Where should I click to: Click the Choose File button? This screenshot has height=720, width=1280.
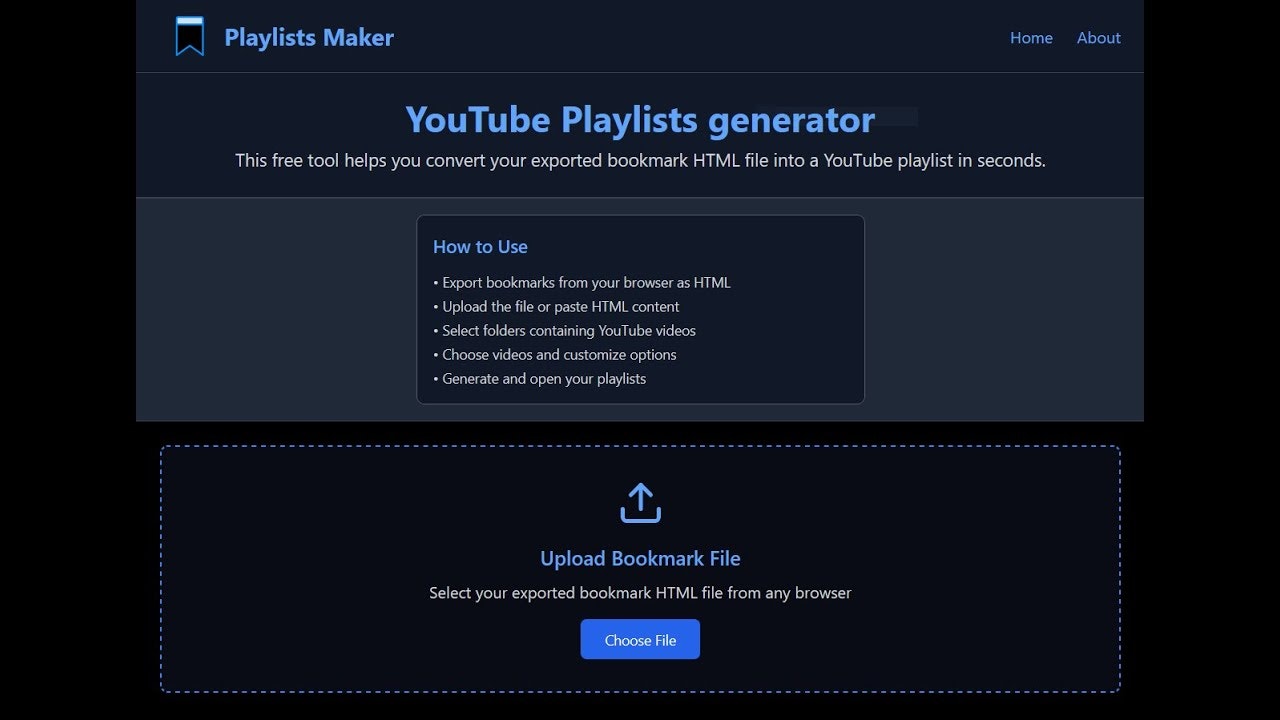point(640,639)
